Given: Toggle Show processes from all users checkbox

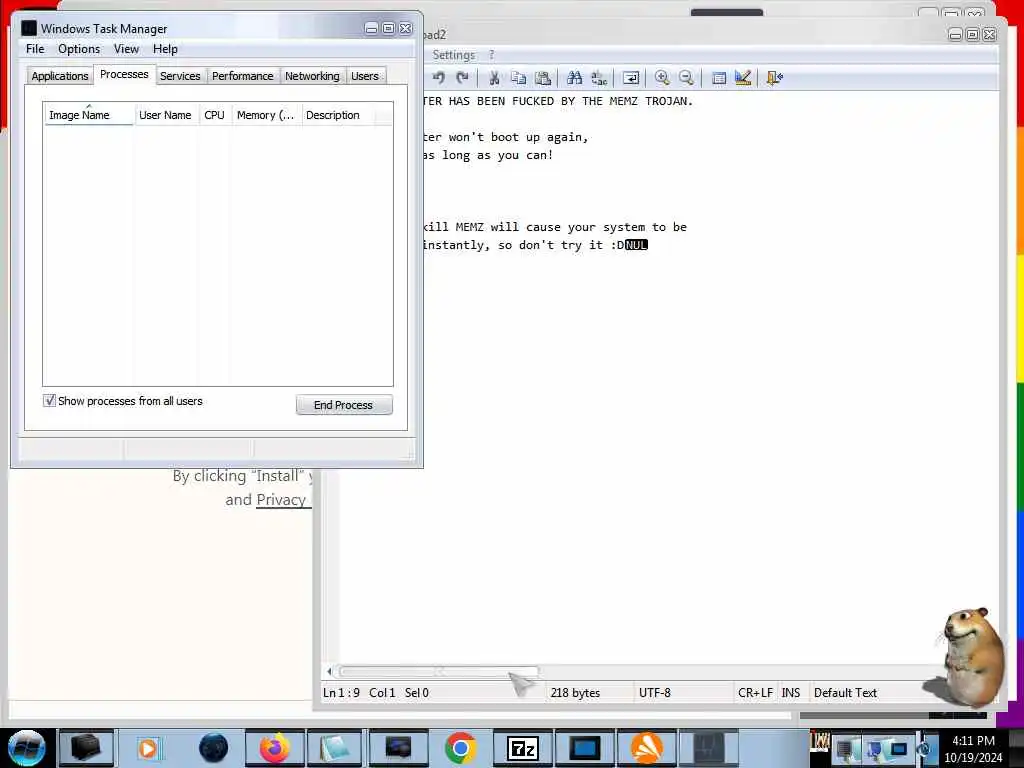Looking at the screenshot, I should click(x=50, y=401).
